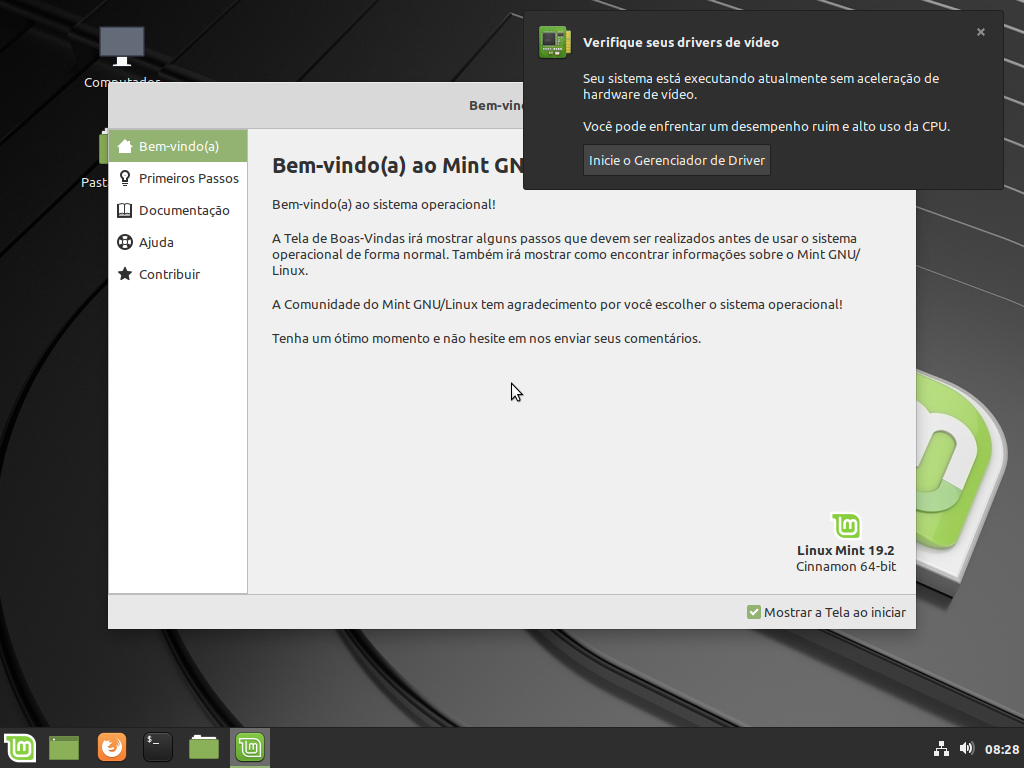Click the Linux Mint 19.2 version text
The height and width of the screenshot is (768, 1024).
coord(846,551)
